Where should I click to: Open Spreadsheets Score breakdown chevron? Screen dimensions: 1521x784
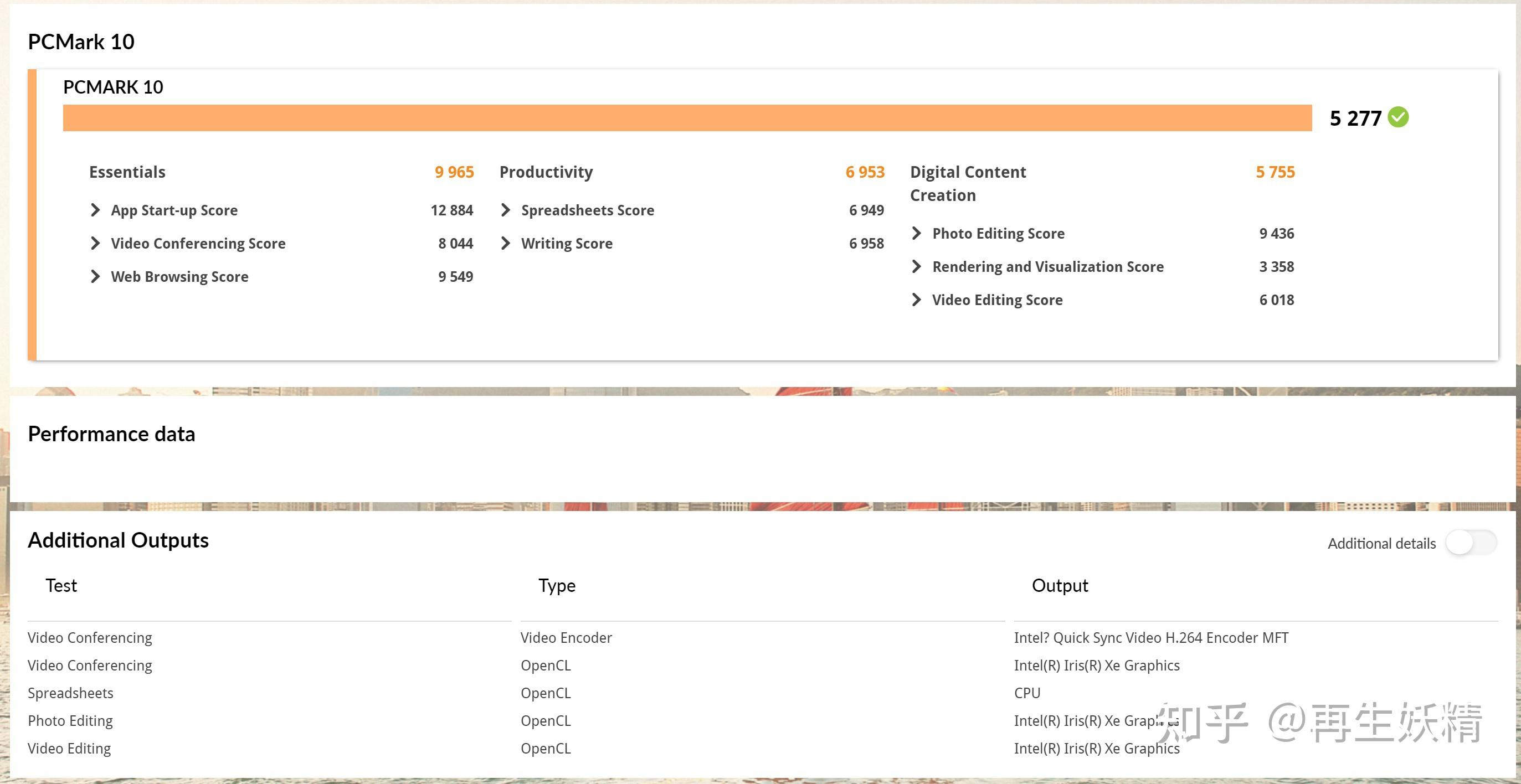tap(505, 210)
